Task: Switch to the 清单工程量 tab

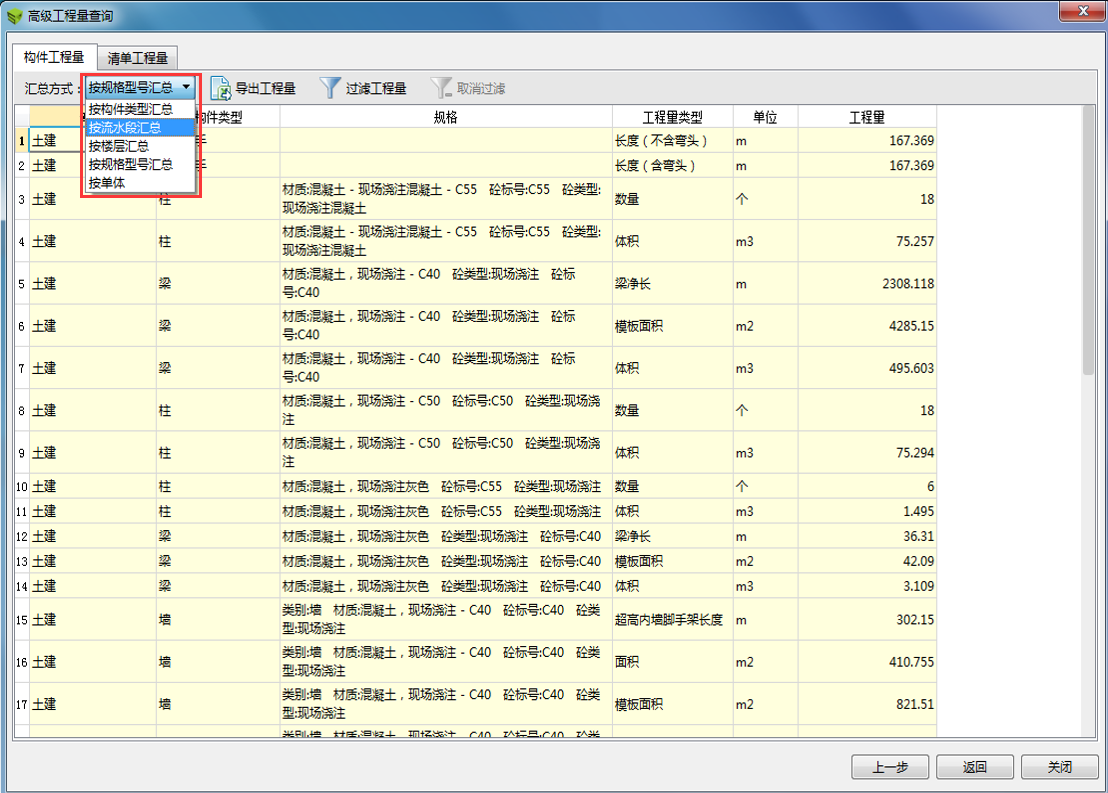Action: point(138,58)
